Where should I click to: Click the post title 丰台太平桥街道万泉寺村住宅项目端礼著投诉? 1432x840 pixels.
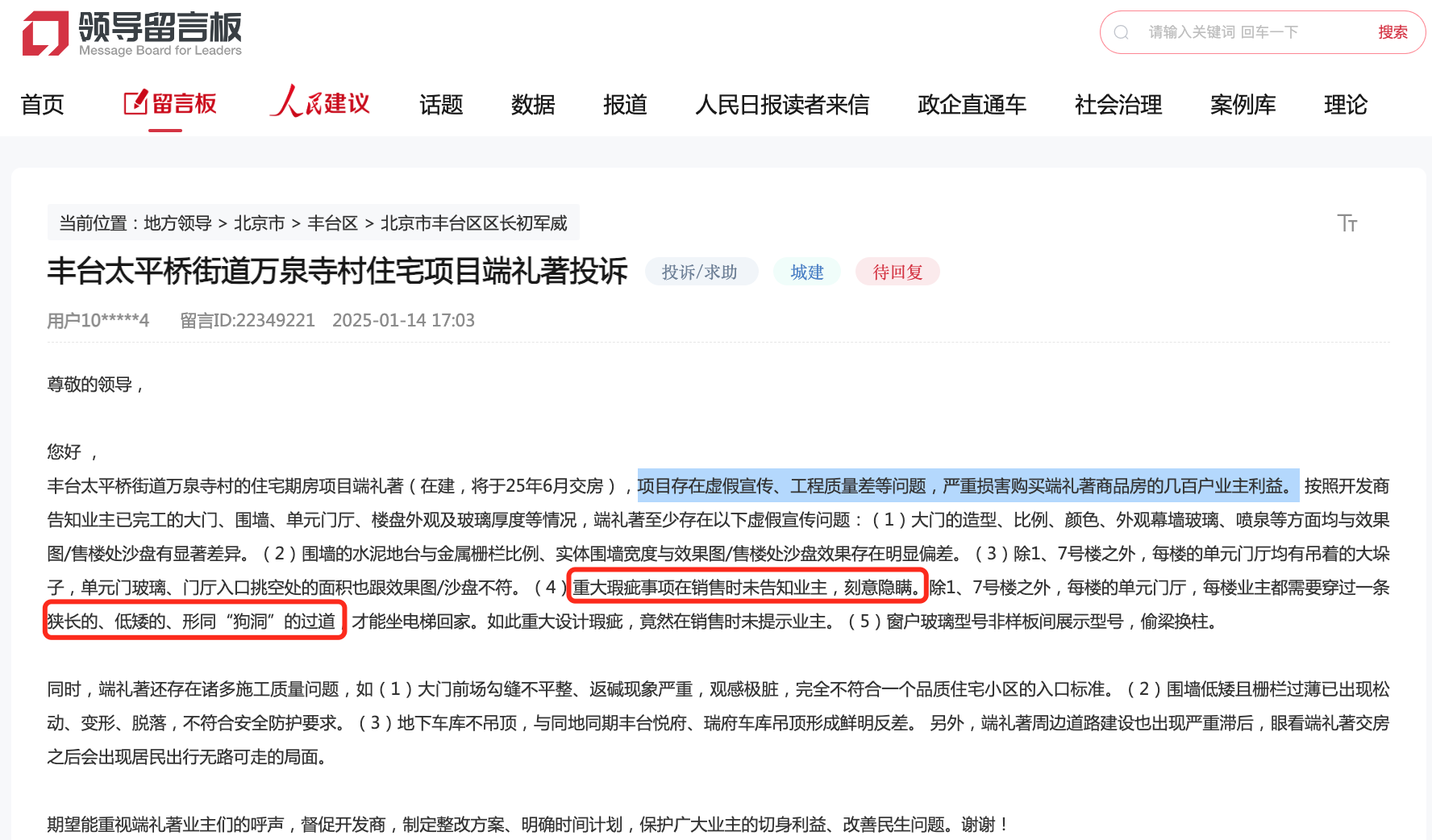coord(337,271)
